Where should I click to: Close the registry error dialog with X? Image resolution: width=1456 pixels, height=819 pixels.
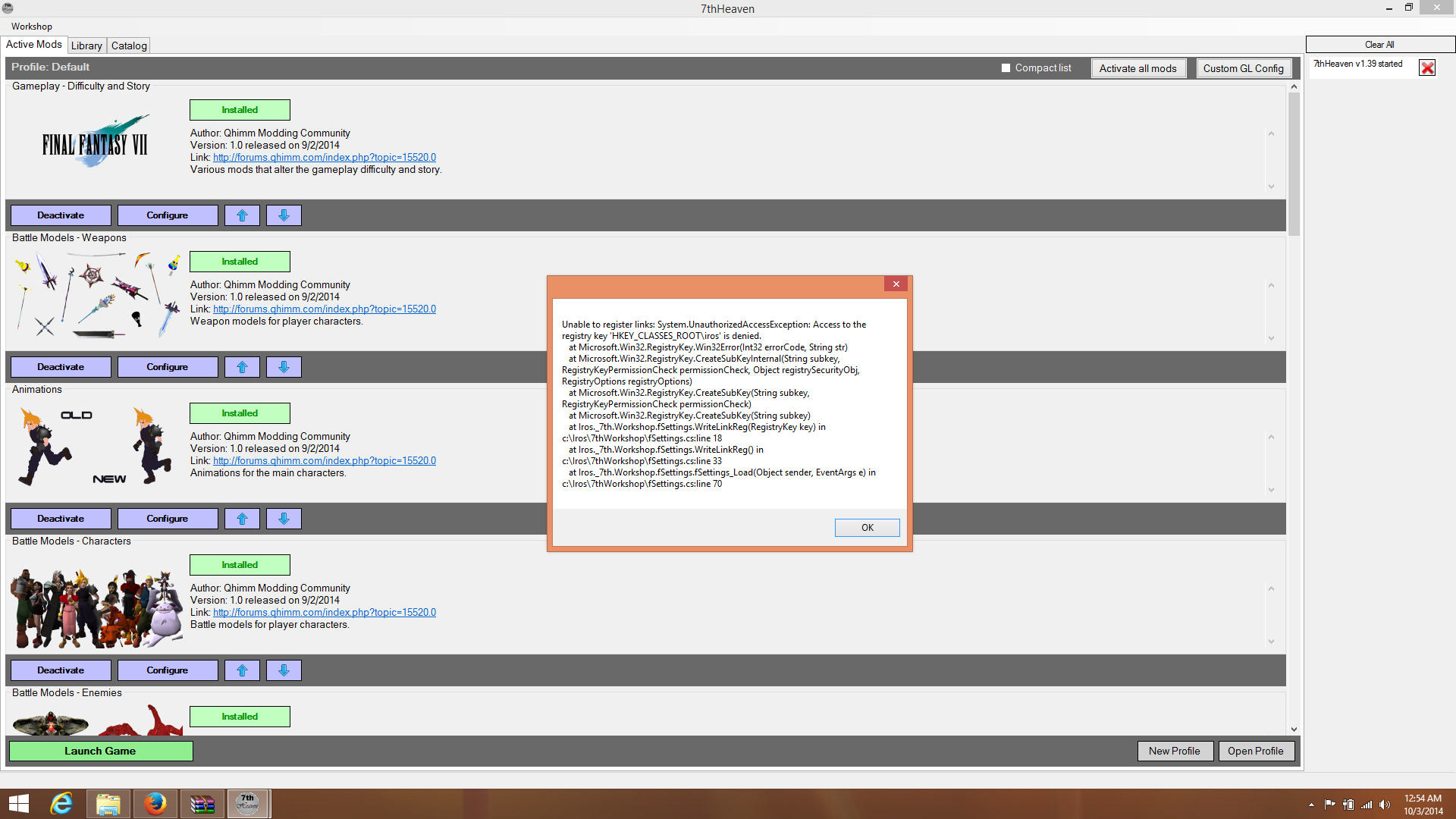point(896,284)
